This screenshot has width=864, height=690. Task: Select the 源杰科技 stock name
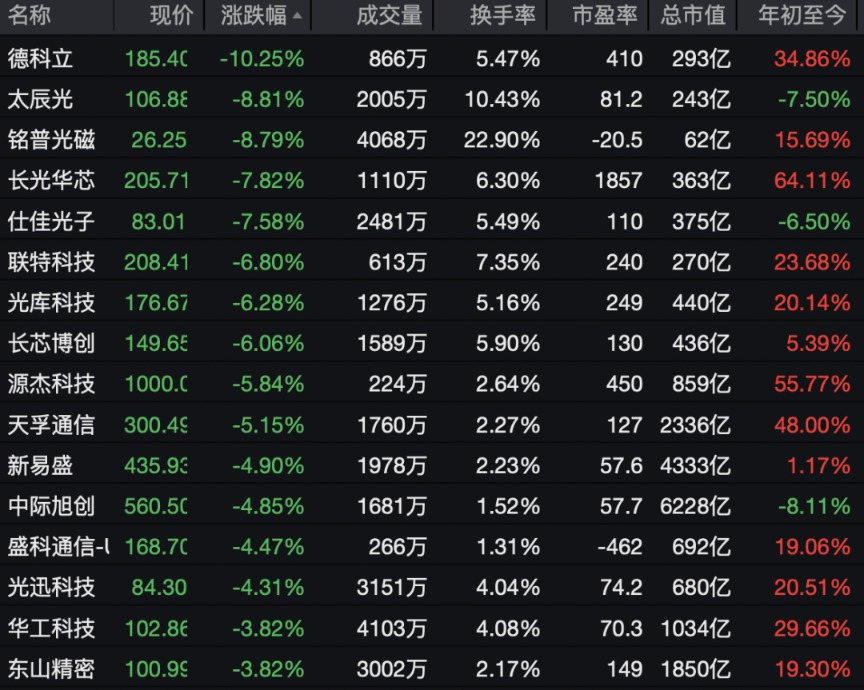(51, 384)
